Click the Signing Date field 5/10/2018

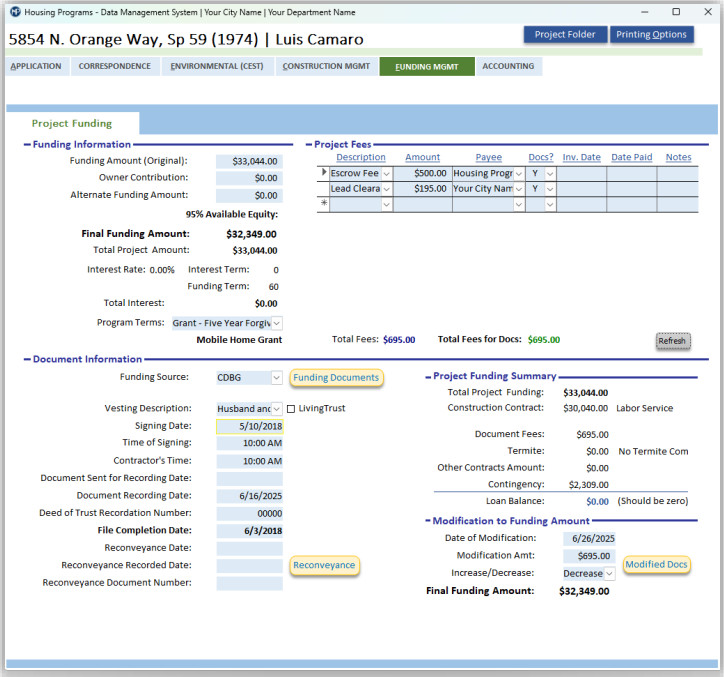tap(249, 426)
